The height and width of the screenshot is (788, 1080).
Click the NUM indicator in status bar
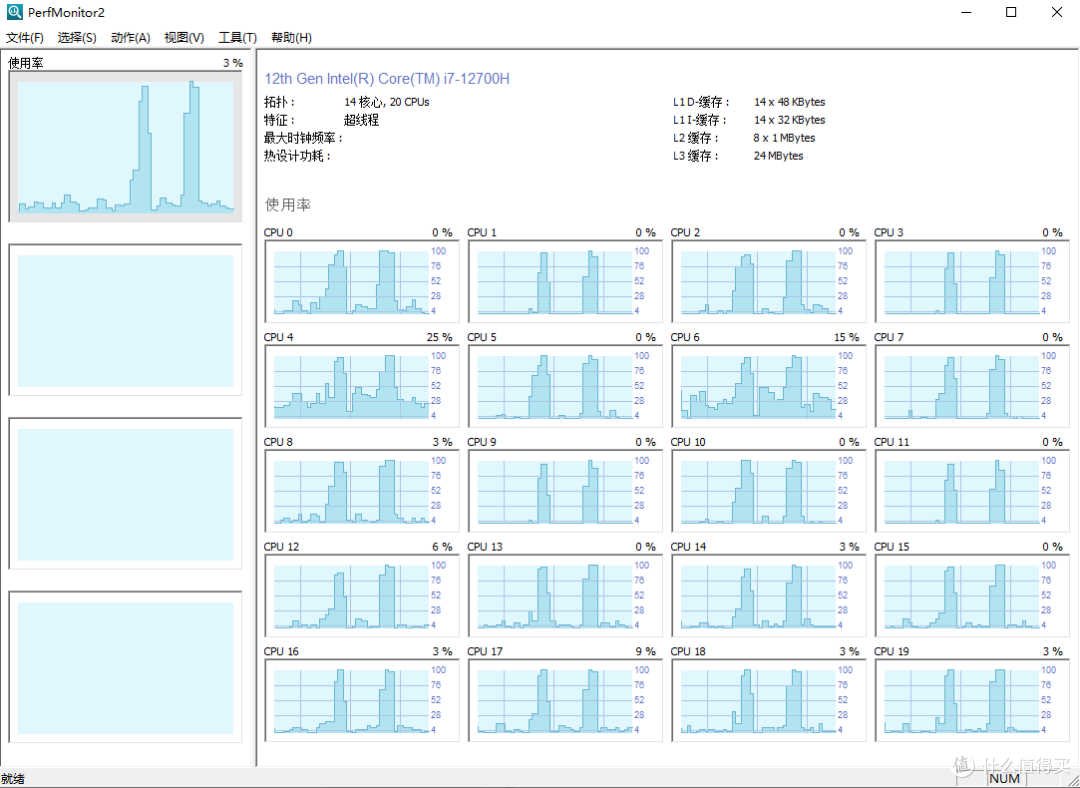tap(1004, 778)
